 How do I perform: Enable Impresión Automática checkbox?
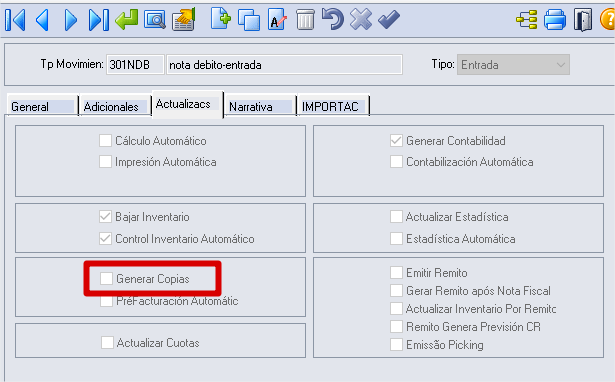click(105, 162)
